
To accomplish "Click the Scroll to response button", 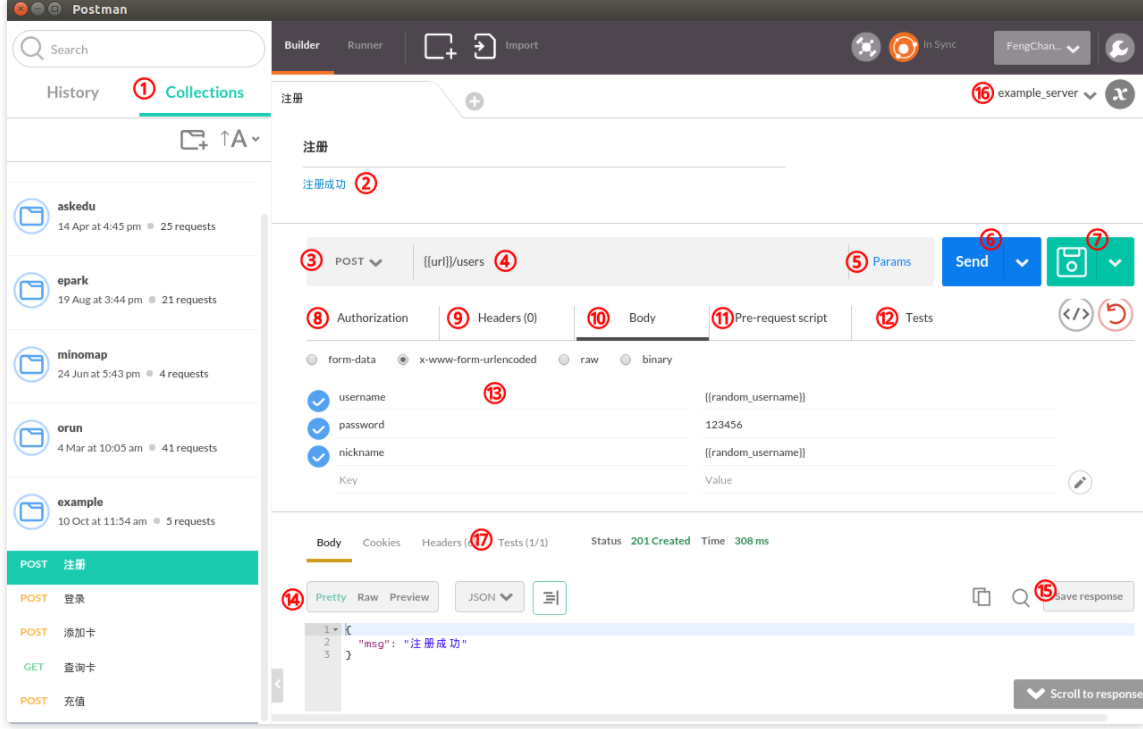I will 1079,694.
